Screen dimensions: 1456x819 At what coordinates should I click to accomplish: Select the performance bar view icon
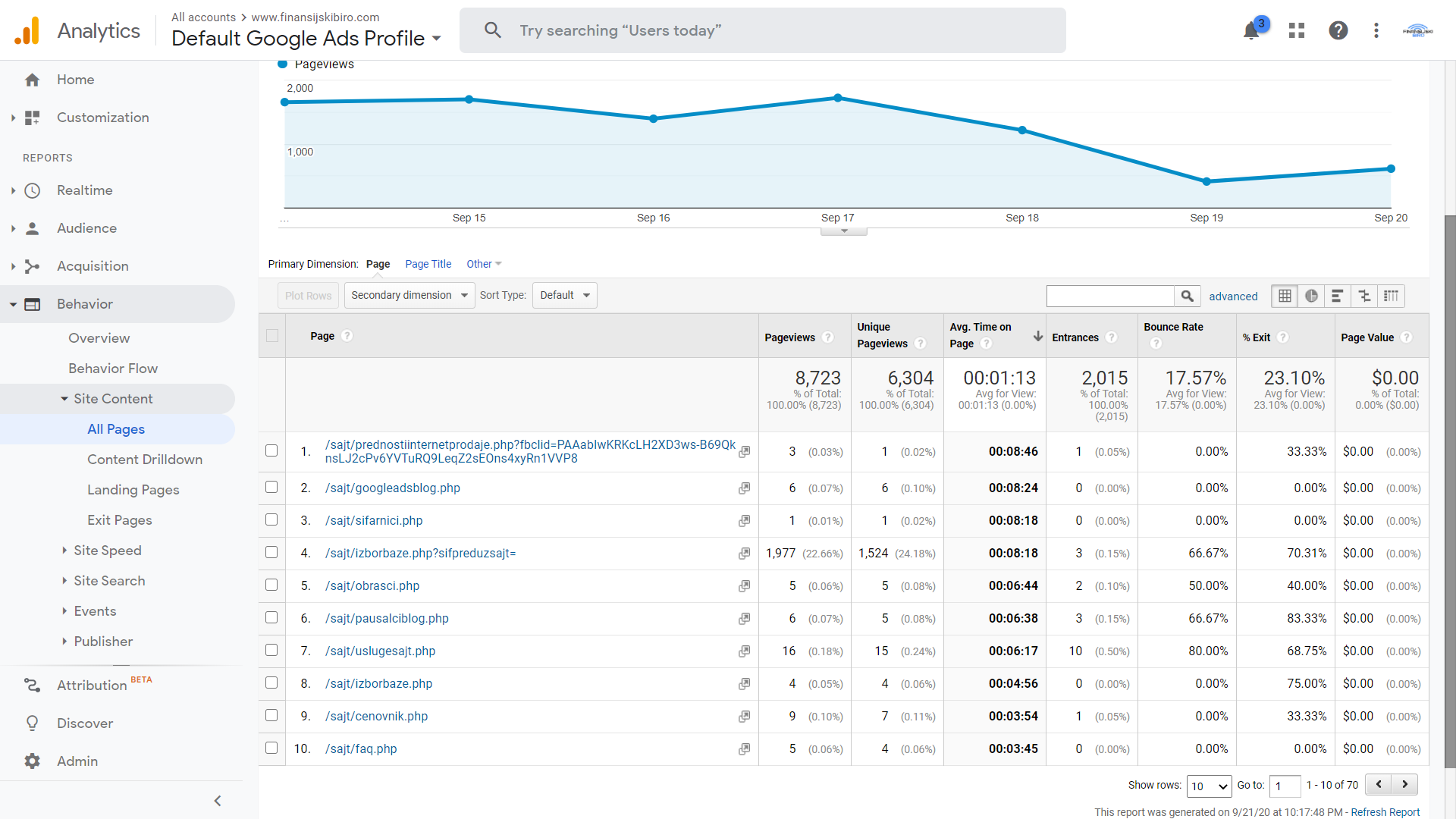tap(1338, 296)
